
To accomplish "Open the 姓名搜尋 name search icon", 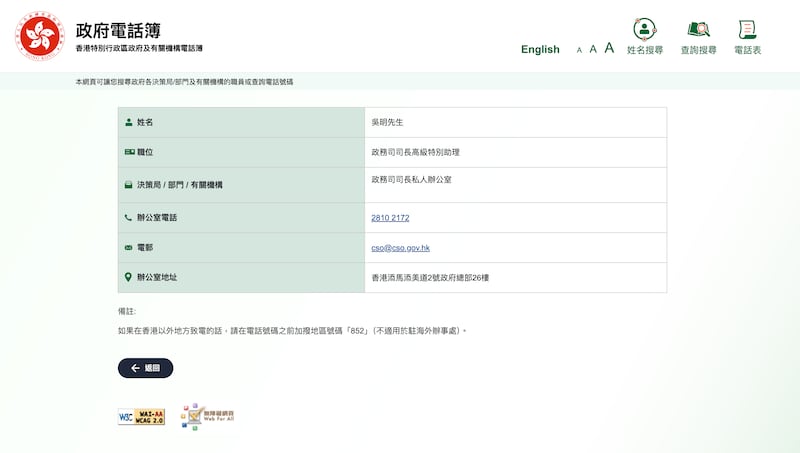I will click(645, 29).
